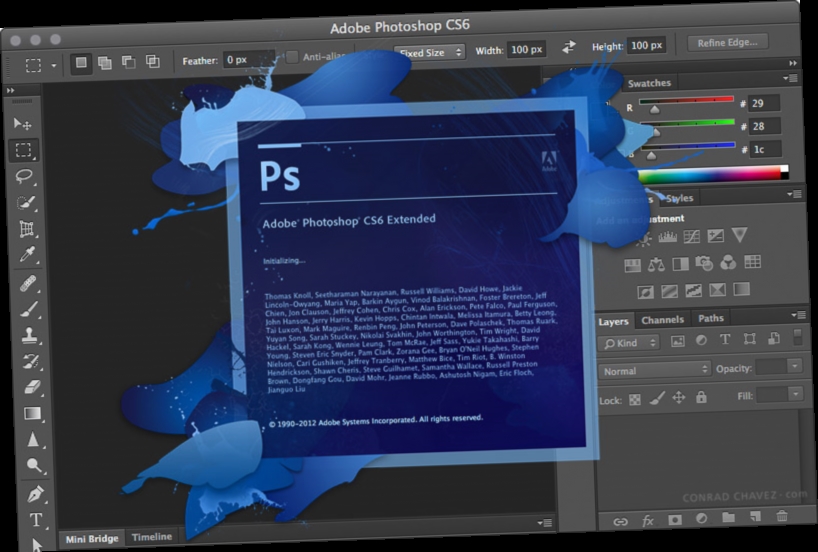The image size is (818, 552).
Task: Add a Photo Filter adjustment
Action: 704,263
